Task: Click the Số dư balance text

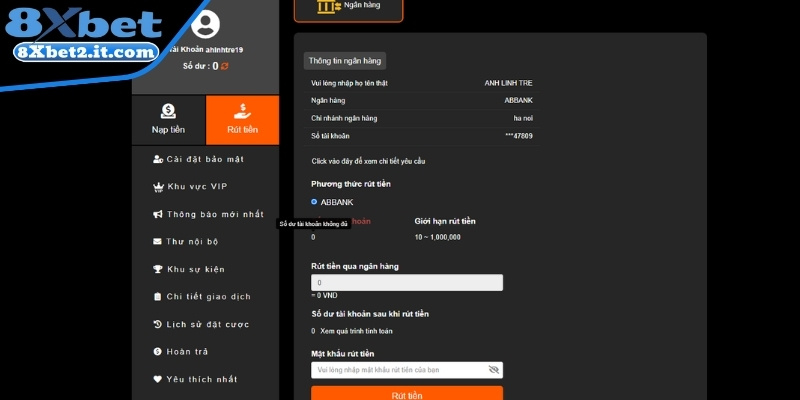Action: click(x=201, y=66)
